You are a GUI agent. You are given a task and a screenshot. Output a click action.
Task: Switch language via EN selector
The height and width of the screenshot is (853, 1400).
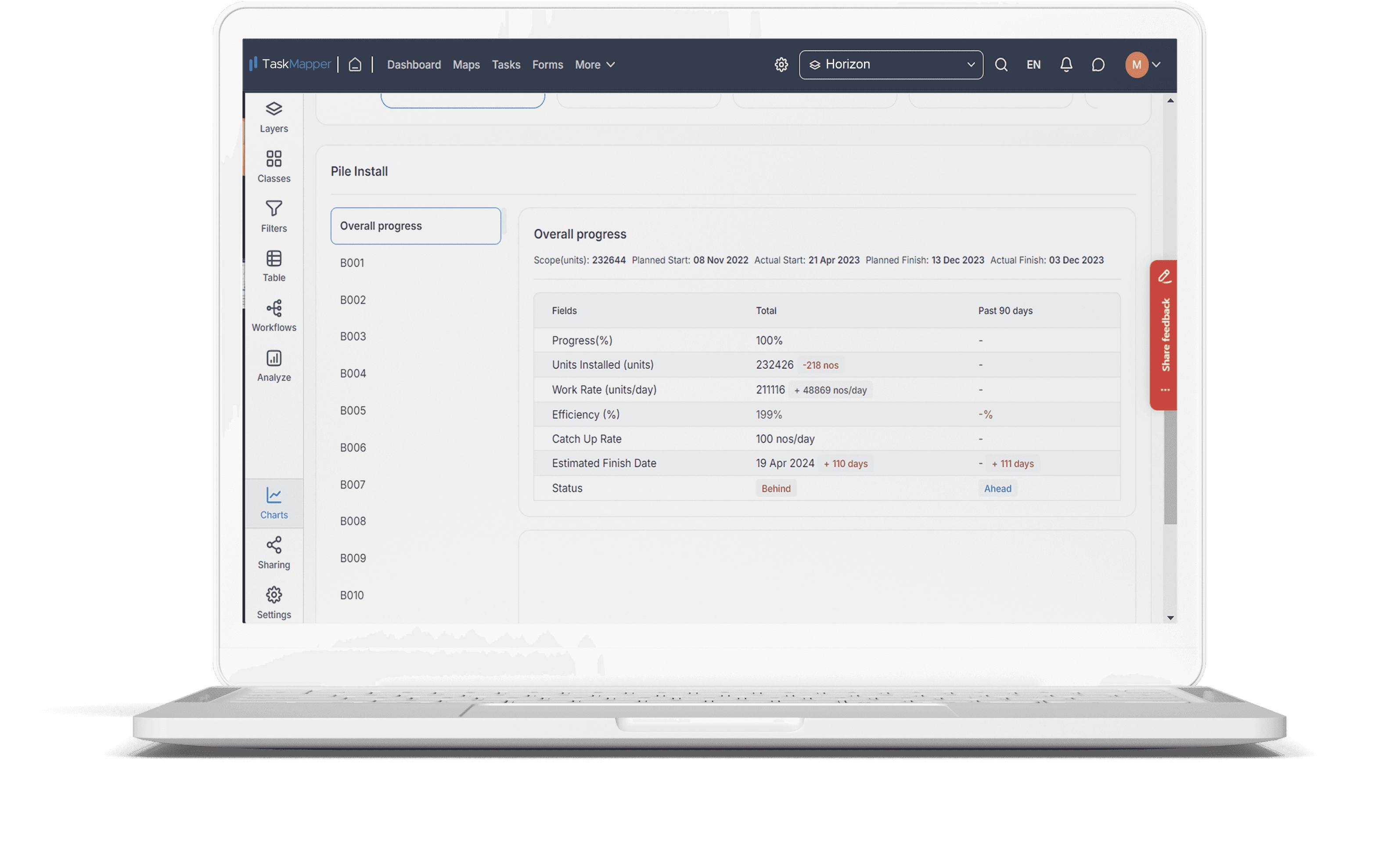click(1033, 65)
